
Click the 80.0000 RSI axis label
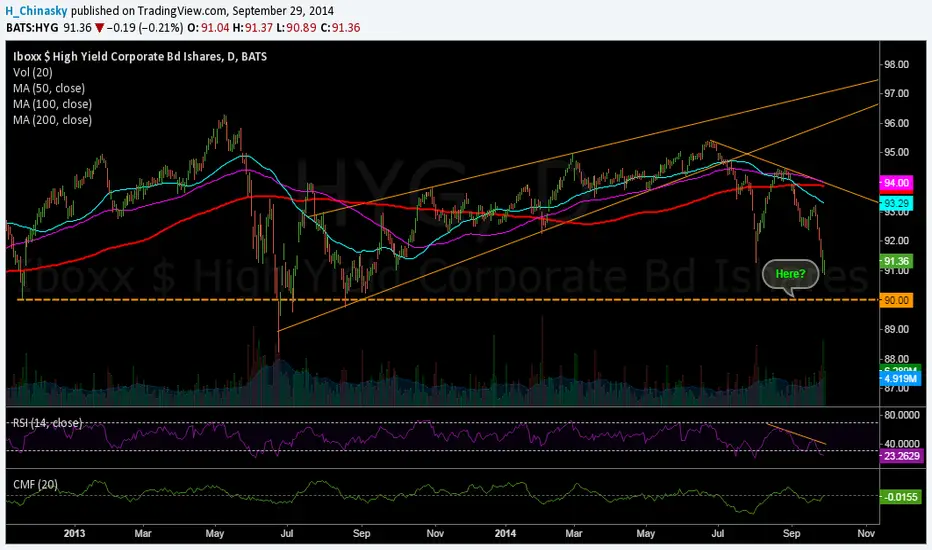(x=902, y=415)
